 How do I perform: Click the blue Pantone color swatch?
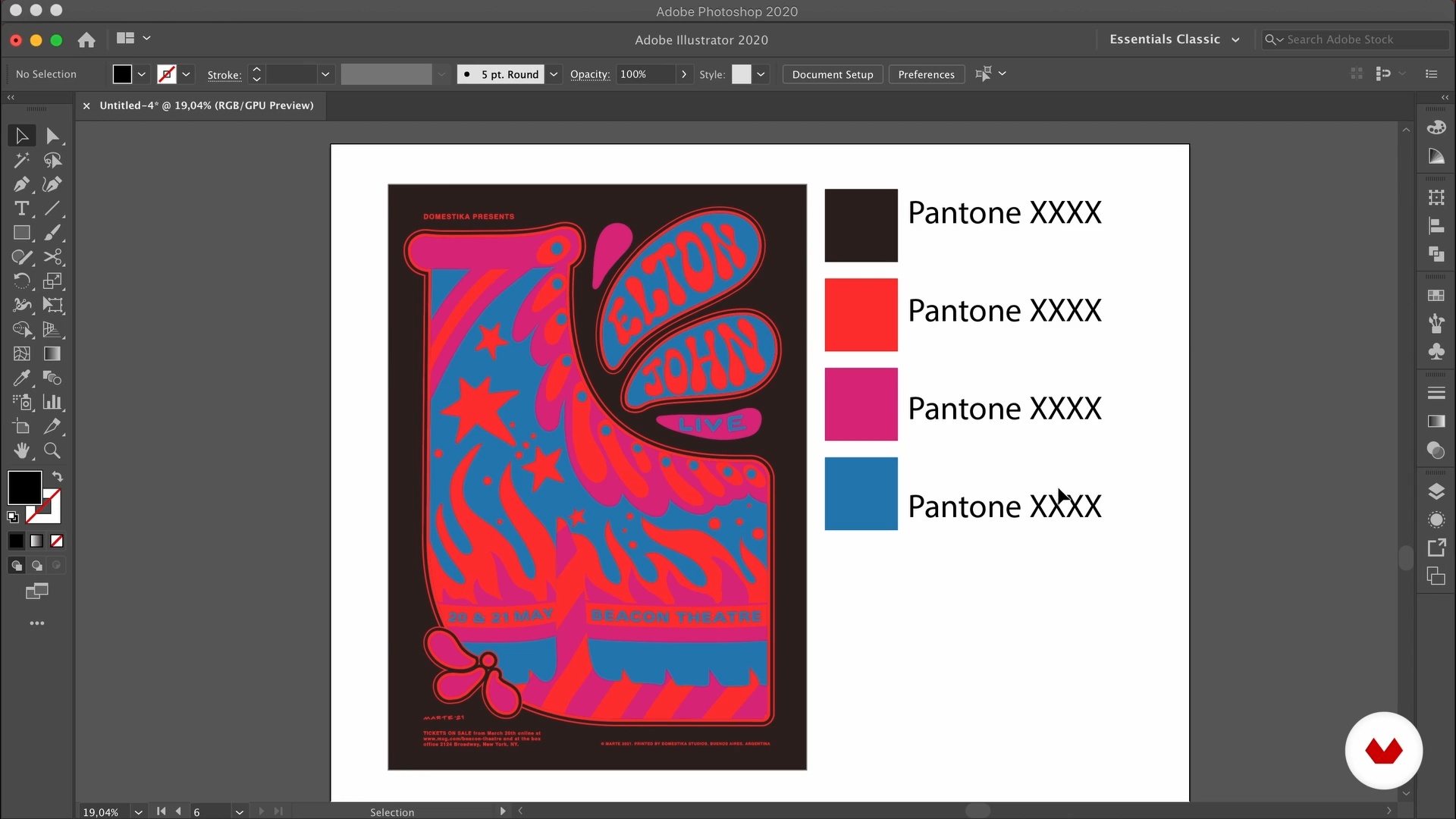(861, 494)
